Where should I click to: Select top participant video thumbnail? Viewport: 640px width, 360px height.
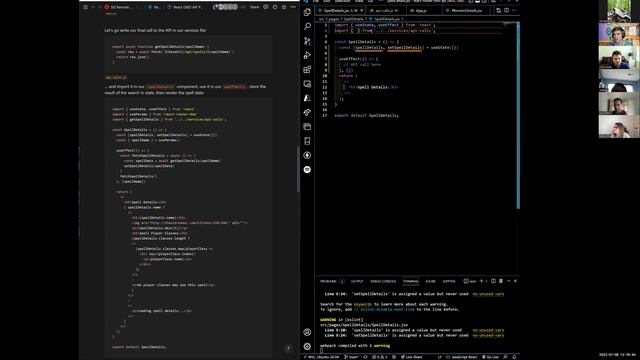(619, 11)
